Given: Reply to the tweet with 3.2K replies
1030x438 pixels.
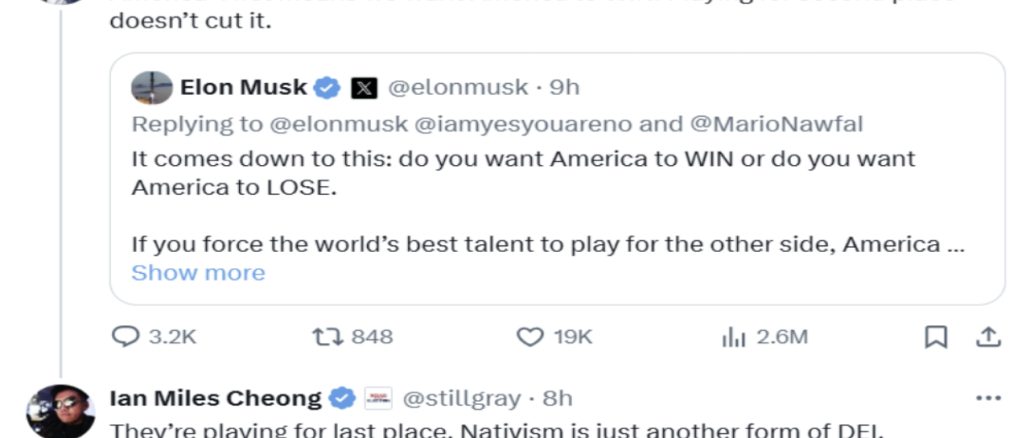Looking at the screenshot, I should 124,337.
